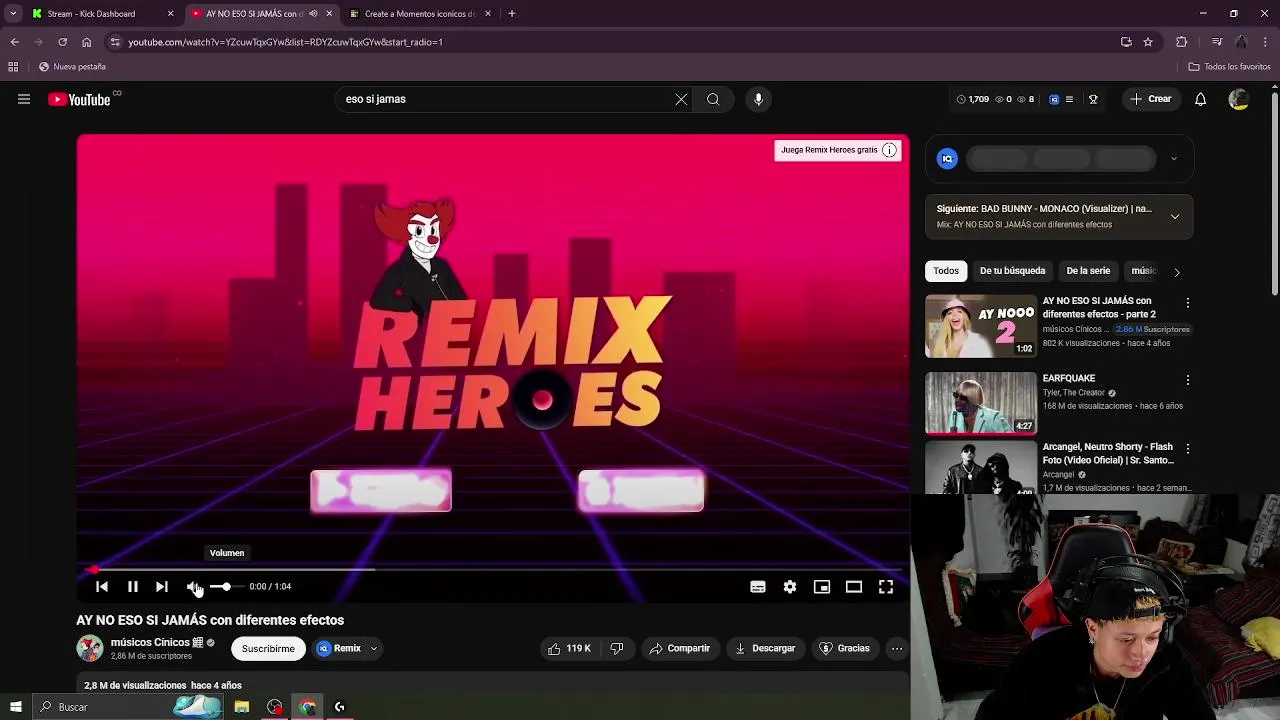Viewport: 1280px width, 720px height.
Task: Click the ad info icon
Action: point(889,150)
